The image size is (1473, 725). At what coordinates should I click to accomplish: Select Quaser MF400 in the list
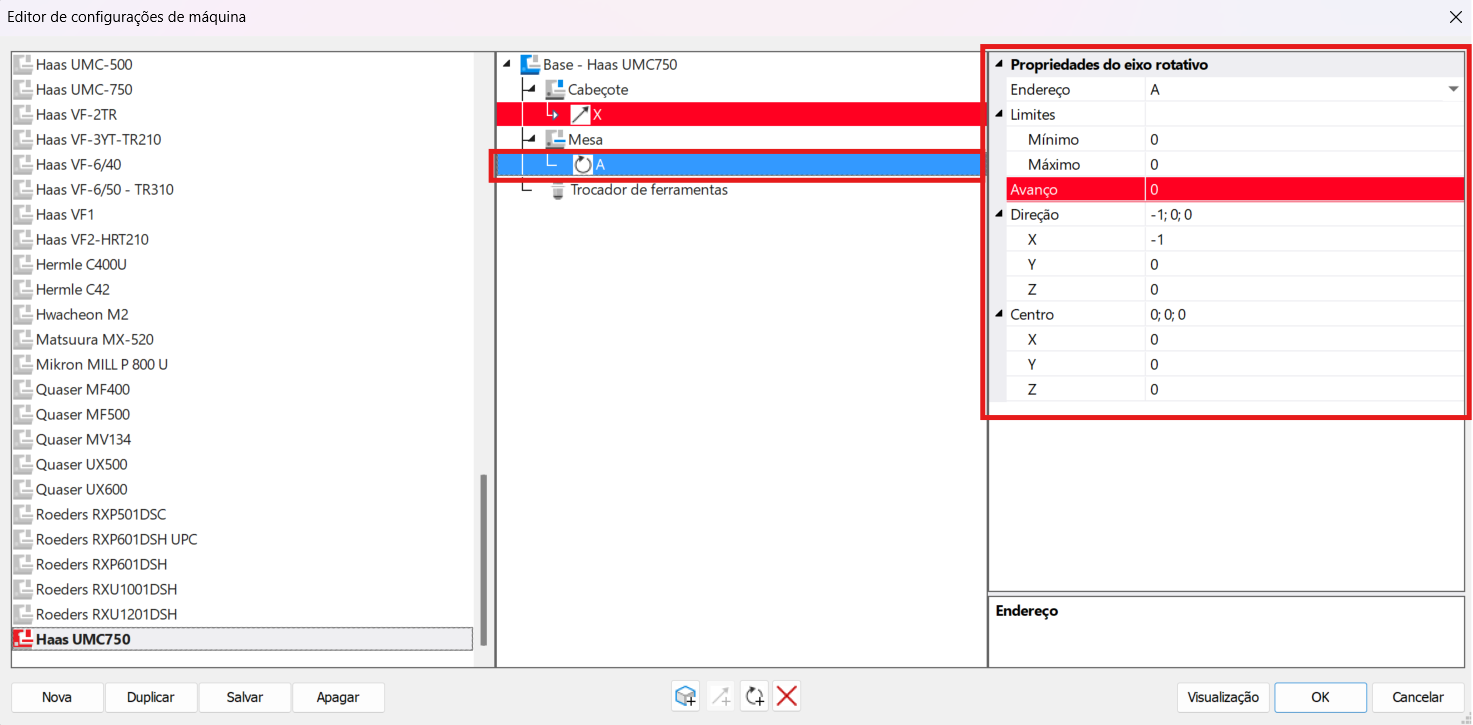pyautogui.click(x=83, y=390)
